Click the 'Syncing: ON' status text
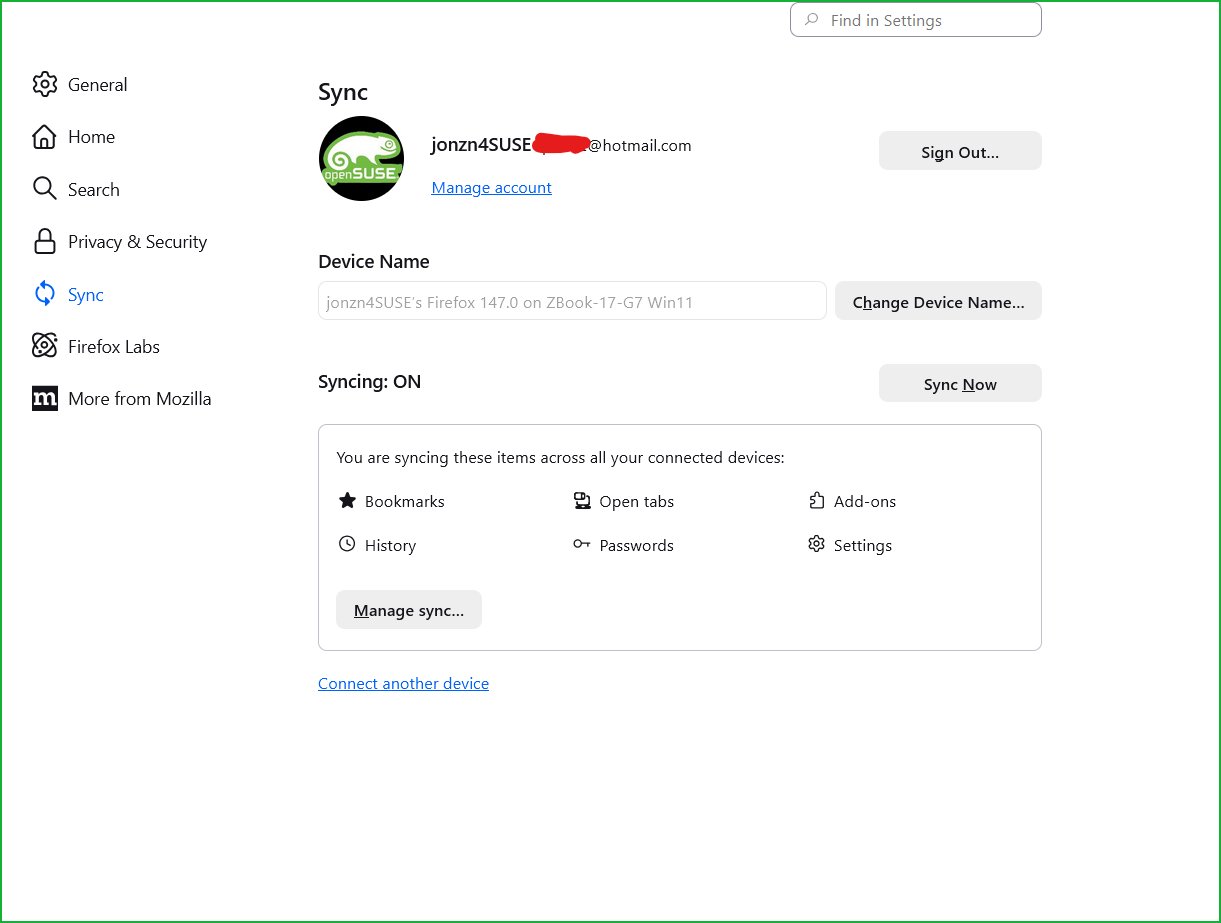 click(x=370, y=381)
